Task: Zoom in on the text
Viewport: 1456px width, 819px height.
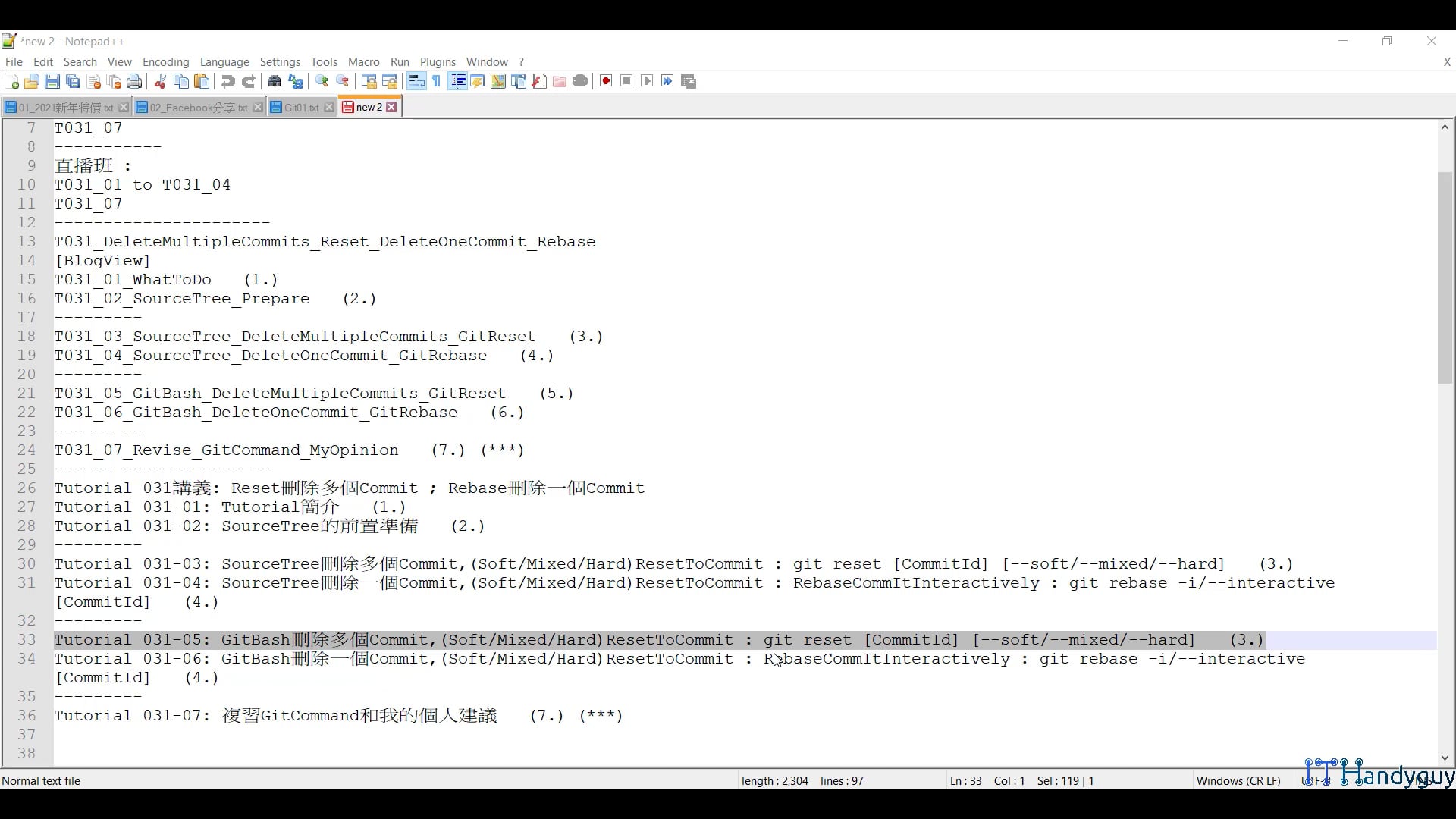Action: (x=322, y=81)
